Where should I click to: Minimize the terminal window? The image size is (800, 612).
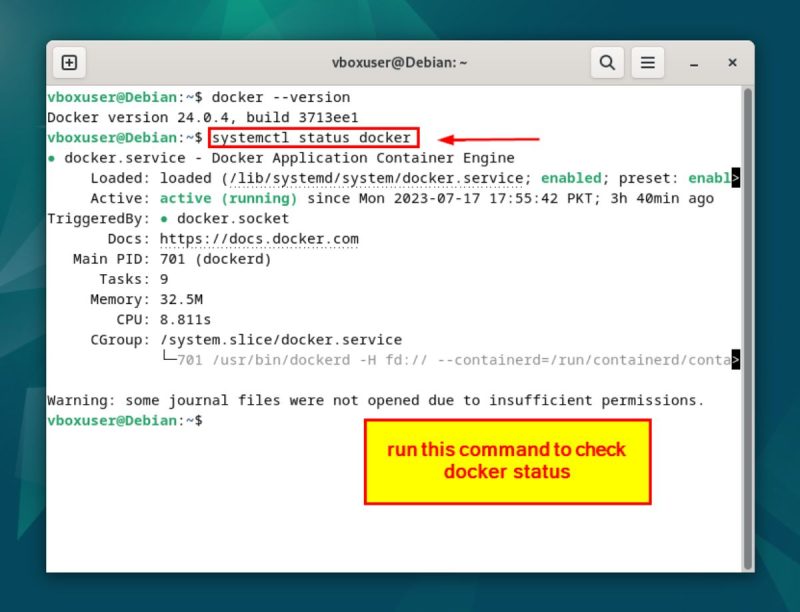tap(692, 62)
